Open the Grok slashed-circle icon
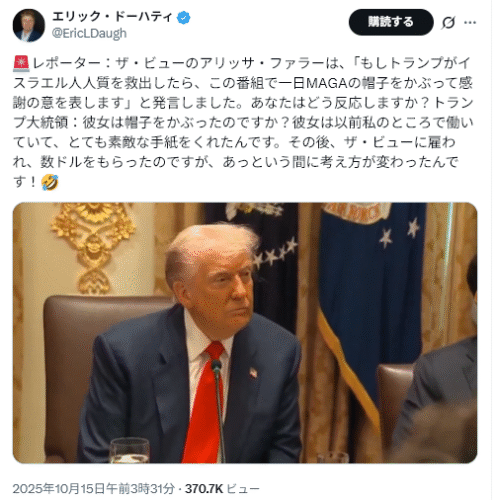 pyautogui.click(x=448, y=23)
